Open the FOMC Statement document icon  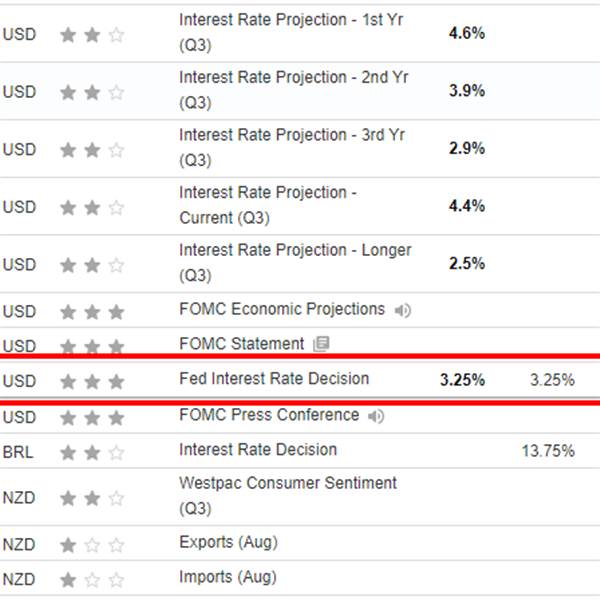(321, 344)
